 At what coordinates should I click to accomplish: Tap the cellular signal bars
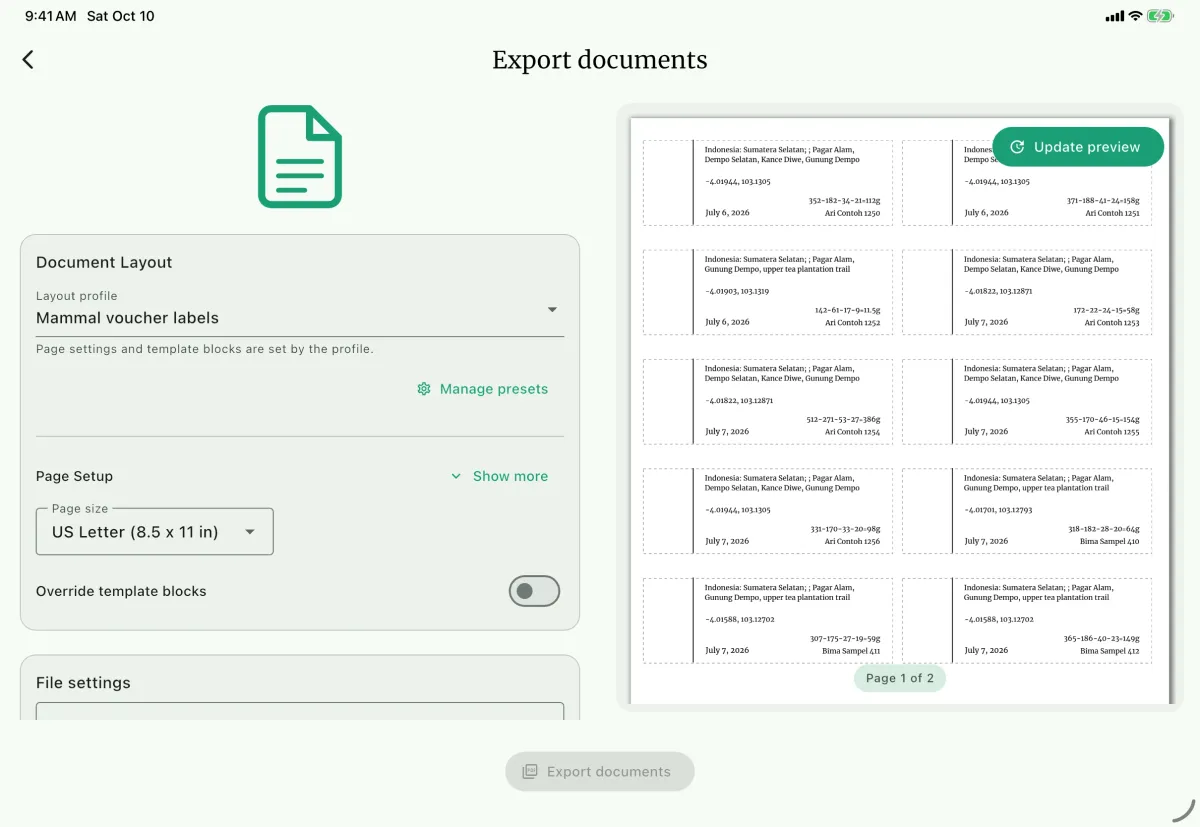tap(1114, 16)
